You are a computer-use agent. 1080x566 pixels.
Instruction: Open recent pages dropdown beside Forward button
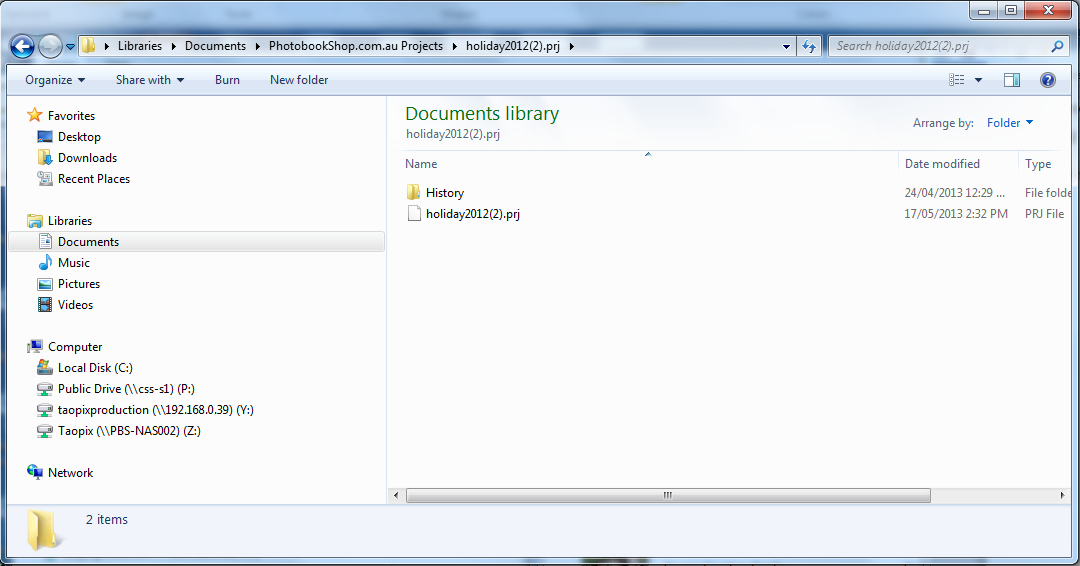[x=70, y=47]
